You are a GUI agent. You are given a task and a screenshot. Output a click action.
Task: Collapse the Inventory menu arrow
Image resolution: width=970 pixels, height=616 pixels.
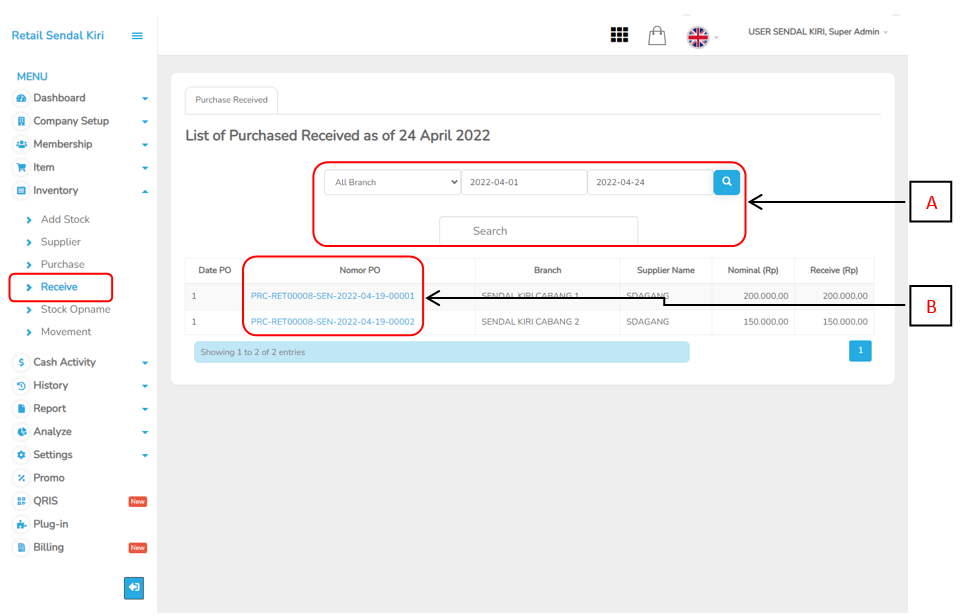pyautogui.click(x=145, y=191)
